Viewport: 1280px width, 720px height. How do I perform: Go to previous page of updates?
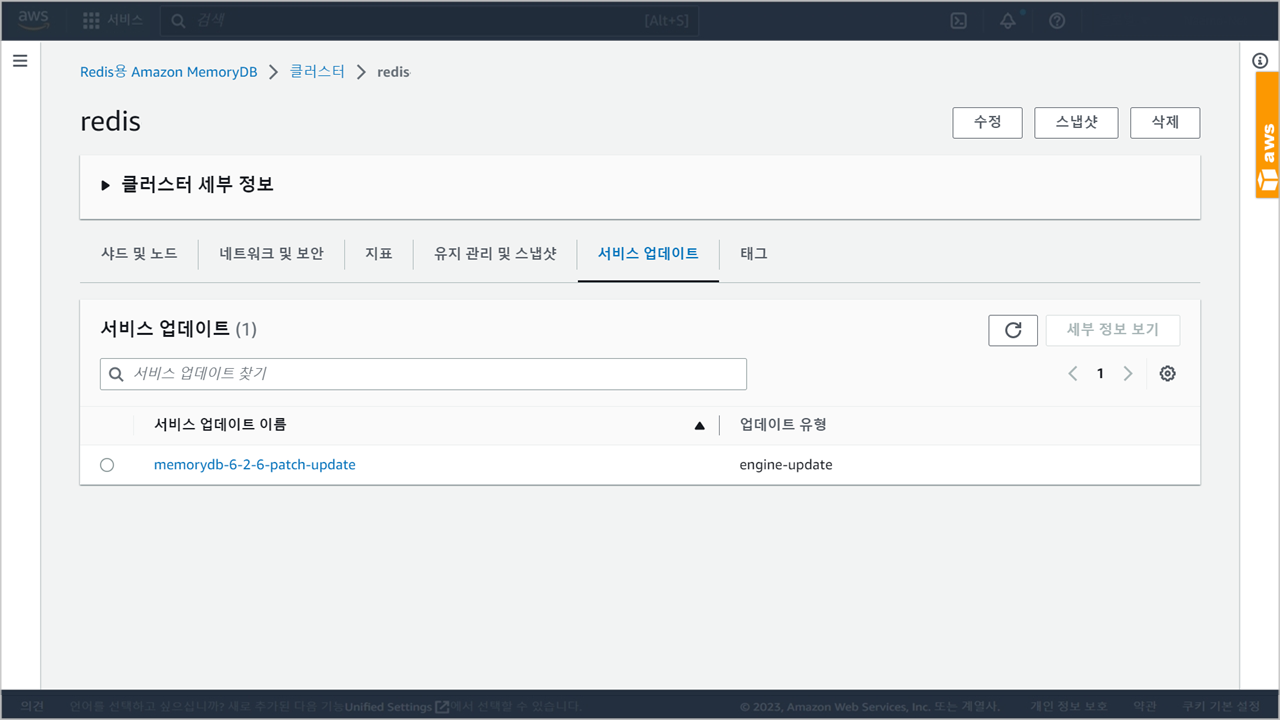point(1073,373)
